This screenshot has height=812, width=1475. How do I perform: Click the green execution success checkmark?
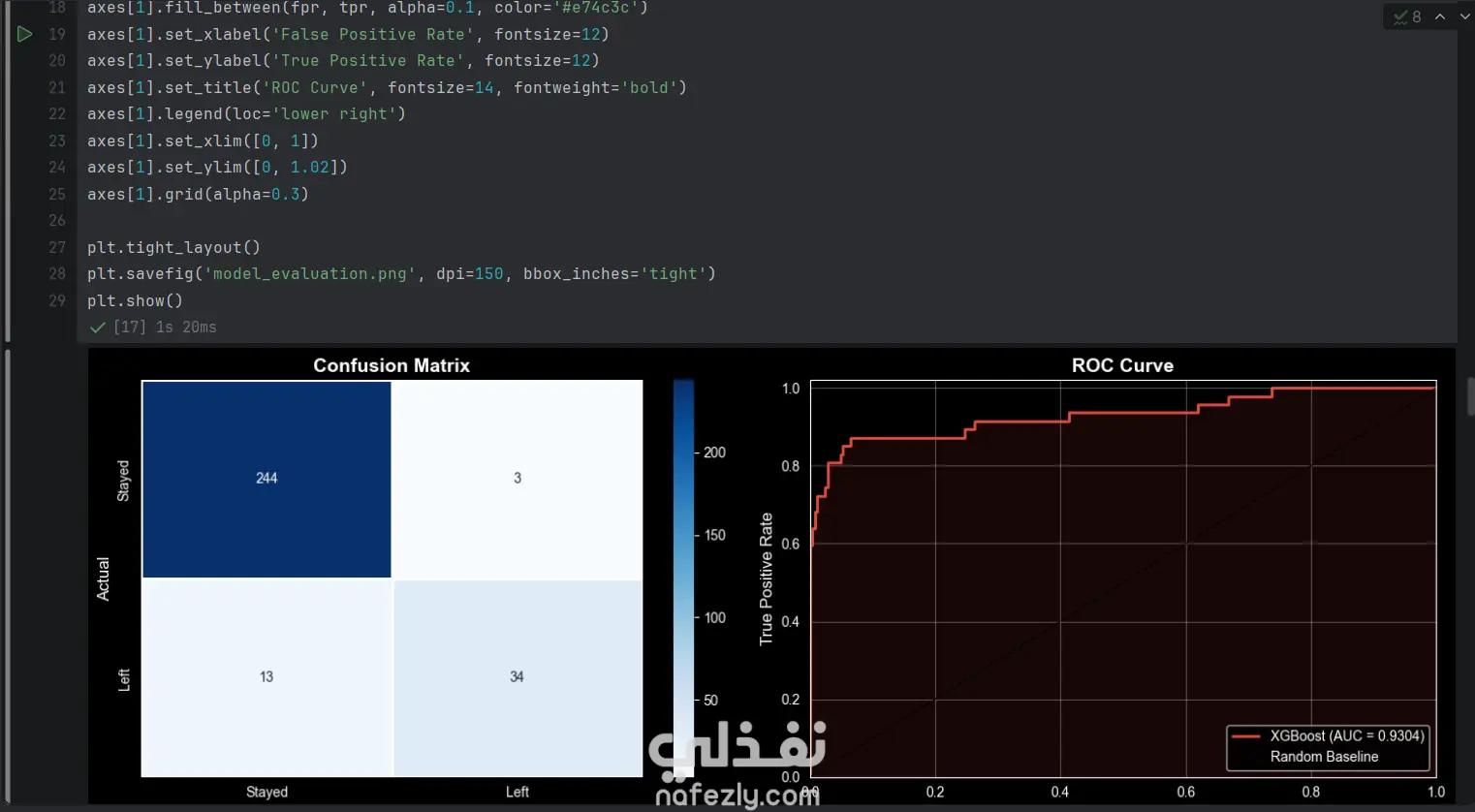tap(97, 328)
